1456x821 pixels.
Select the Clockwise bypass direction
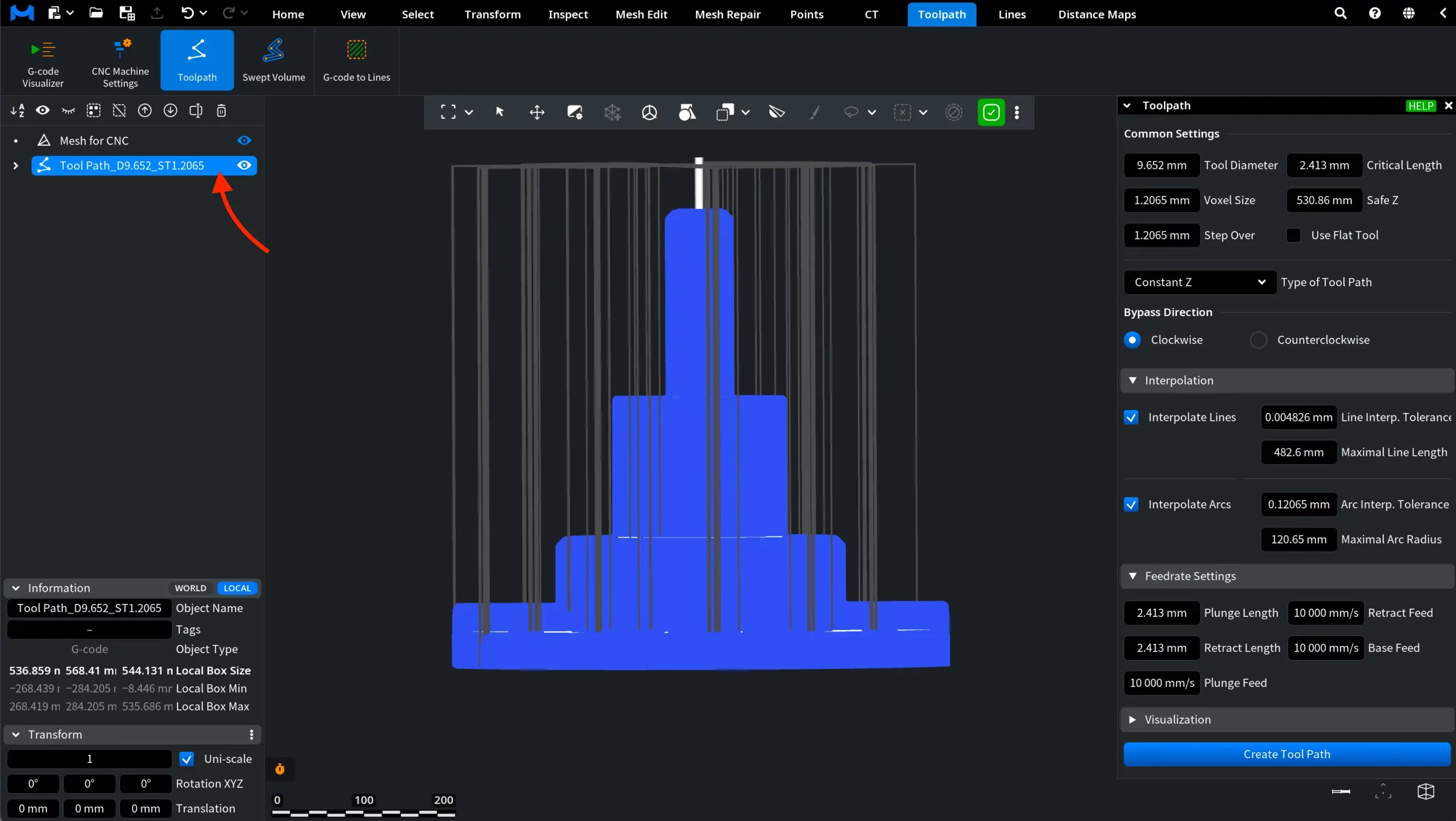[1132, 340]
